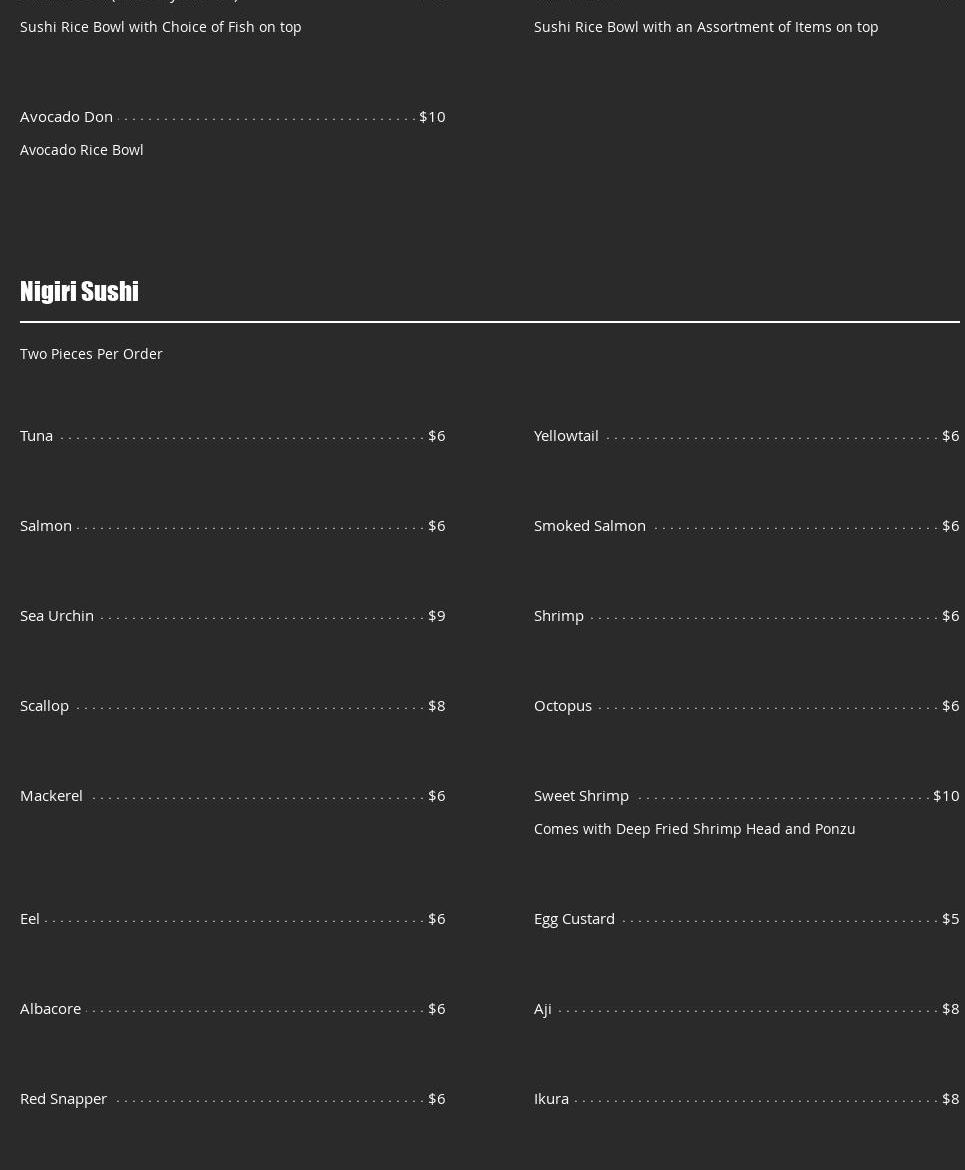The image size is (965, 1170).
Task: Select the Mackerel nigiri item
Action: point(52,795)
